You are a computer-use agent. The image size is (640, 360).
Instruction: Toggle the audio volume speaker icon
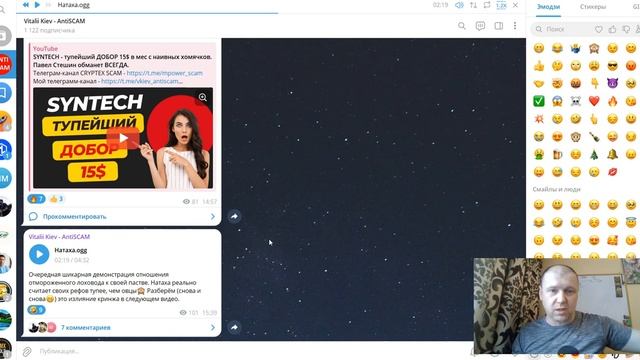pyautogui.click(x=459, y=5)
